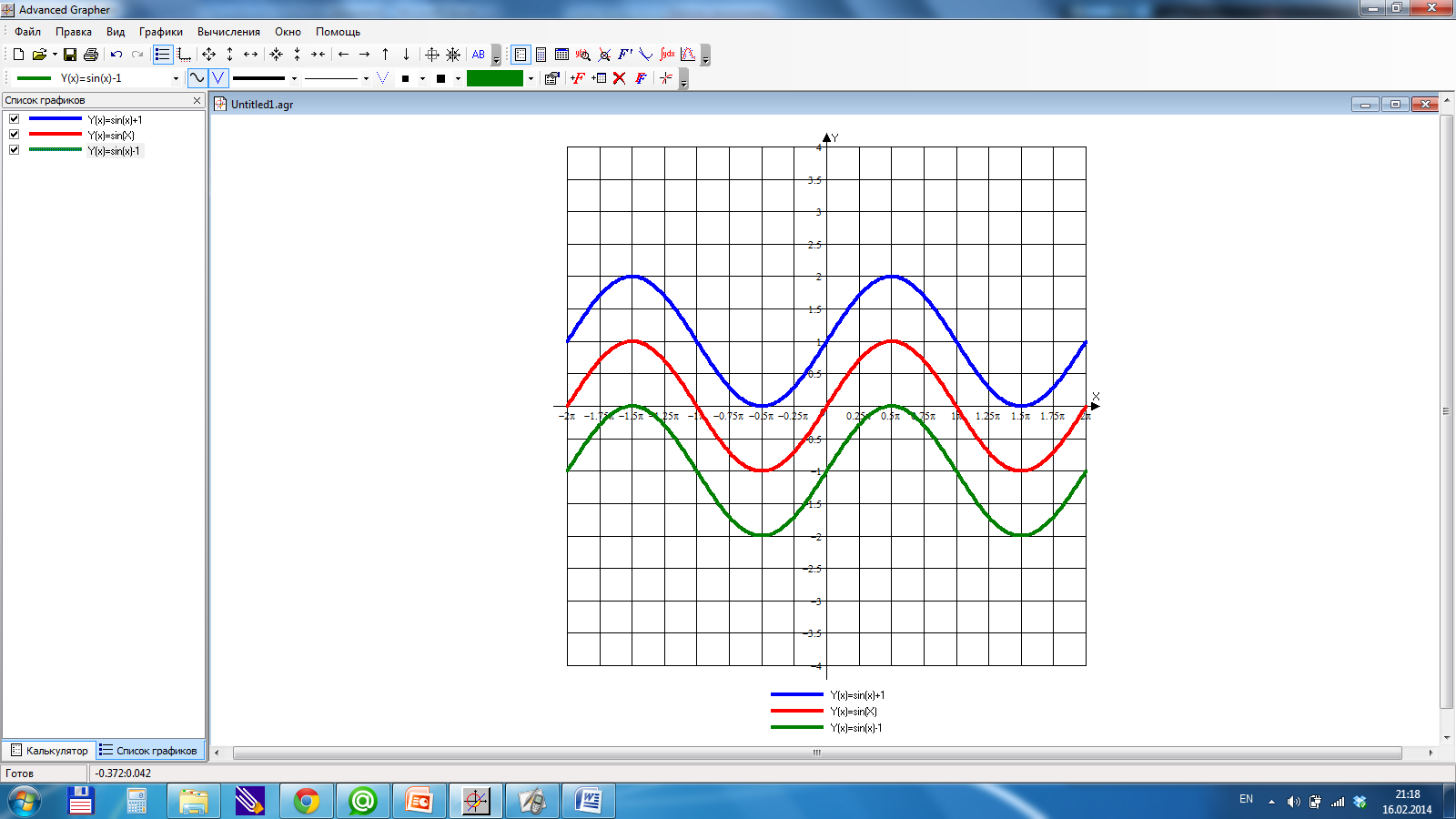The width and height of the screenshot is (1456, 819).
Task: Open the table of values icon
Action: 561,55
